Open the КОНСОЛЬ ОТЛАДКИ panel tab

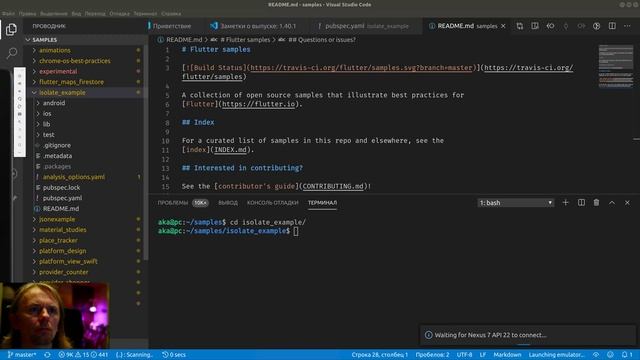[x=273, y=203]
